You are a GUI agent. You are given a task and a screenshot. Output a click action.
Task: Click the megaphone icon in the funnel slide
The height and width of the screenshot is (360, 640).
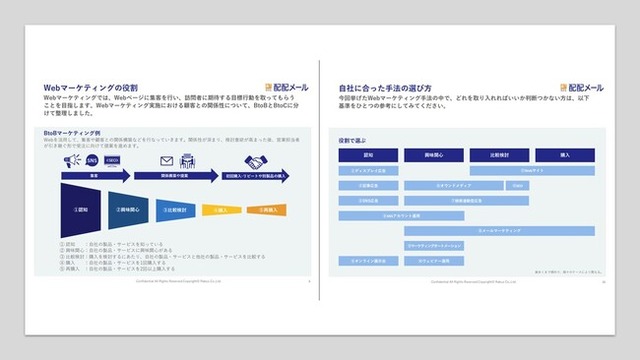point(72,160)
